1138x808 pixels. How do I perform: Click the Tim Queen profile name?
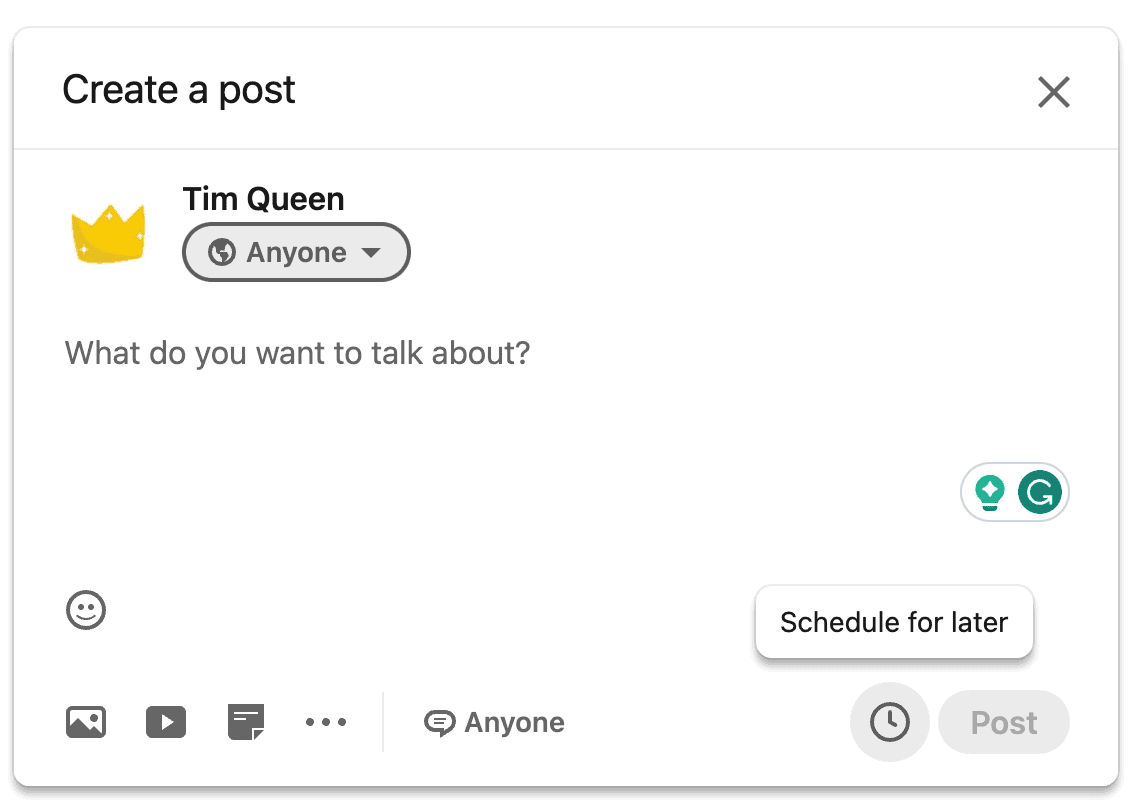click(x=263, y=199)
